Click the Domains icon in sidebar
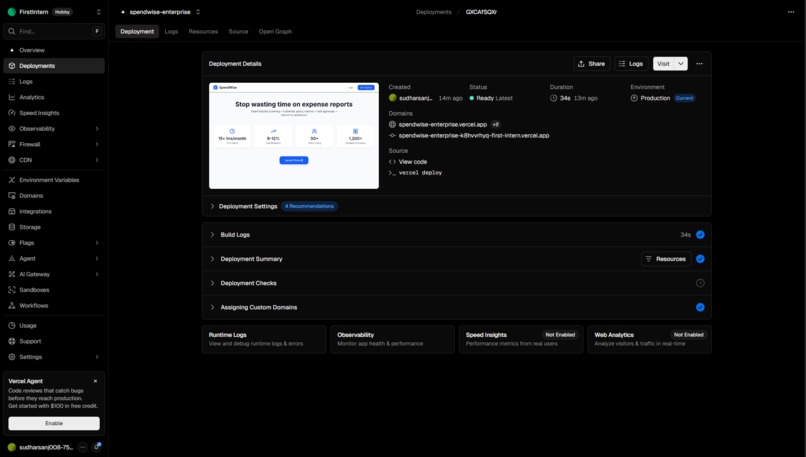Screen dimensions: 806x457 pyautogui.click(x=12, y=195)
